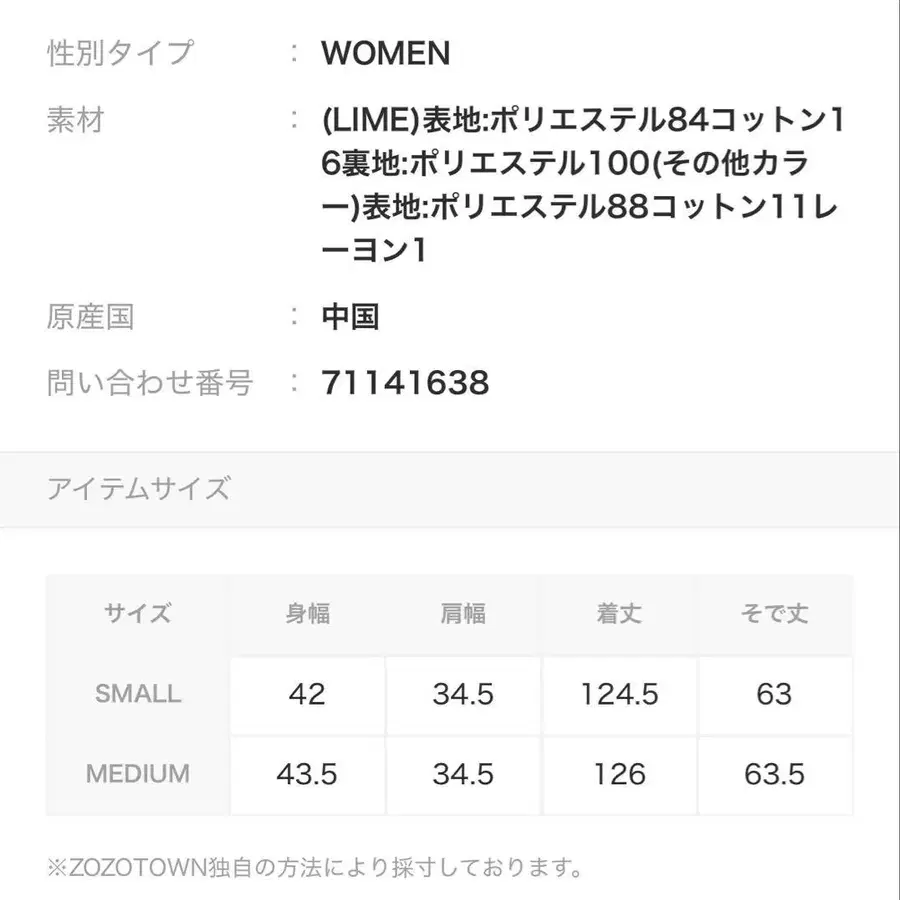Image resolution: width=900 pixels, height=900 pixels.
Task: Click the サイズ column header
Action: 138,614
